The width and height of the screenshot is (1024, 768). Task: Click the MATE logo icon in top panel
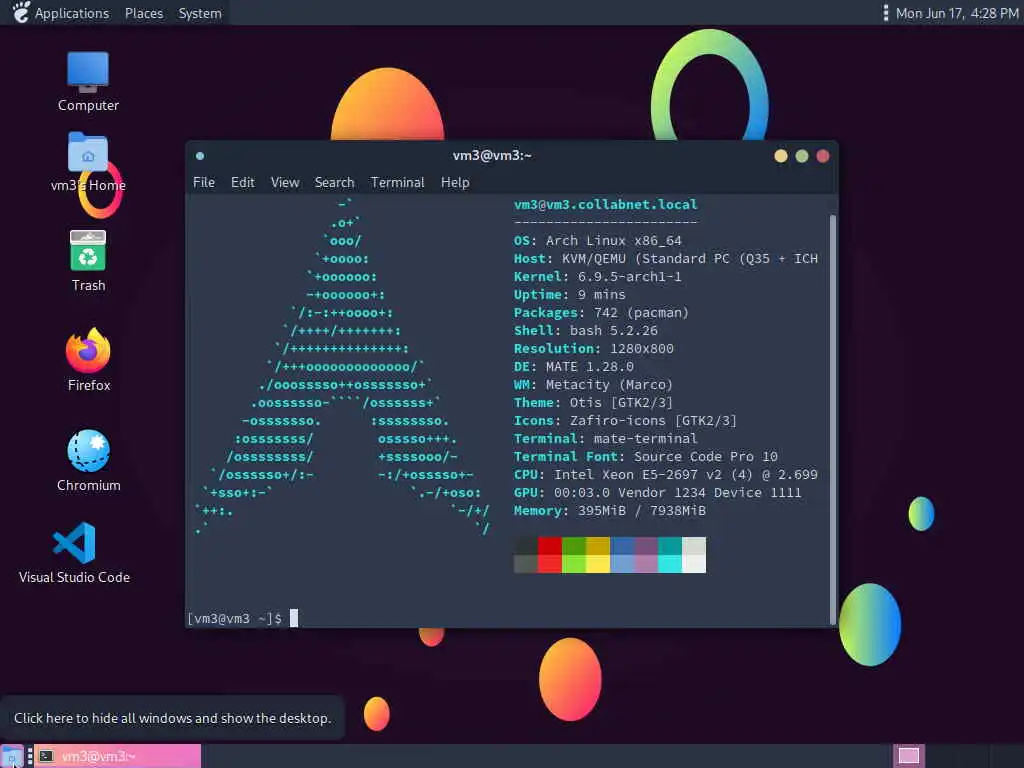(21, 12)
